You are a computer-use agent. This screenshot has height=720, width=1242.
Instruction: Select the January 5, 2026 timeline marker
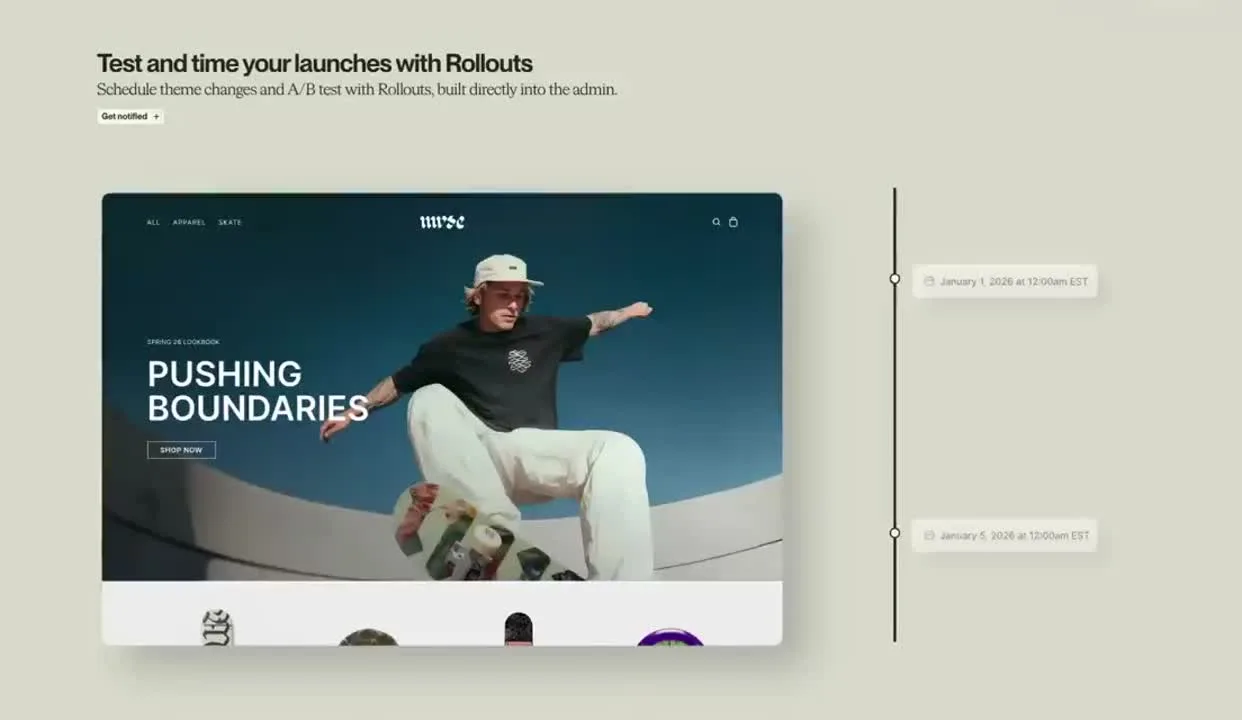tap(895, 533)
